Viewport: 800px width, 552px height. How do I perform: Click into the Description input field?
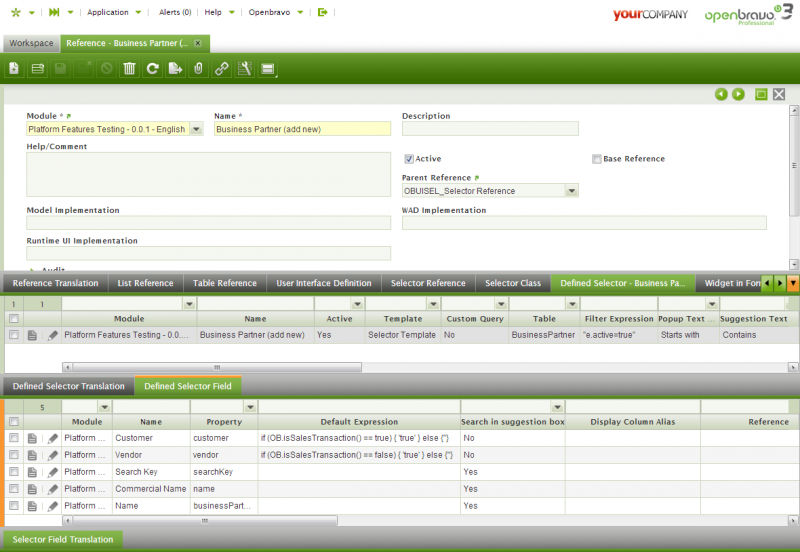point(490,129)
